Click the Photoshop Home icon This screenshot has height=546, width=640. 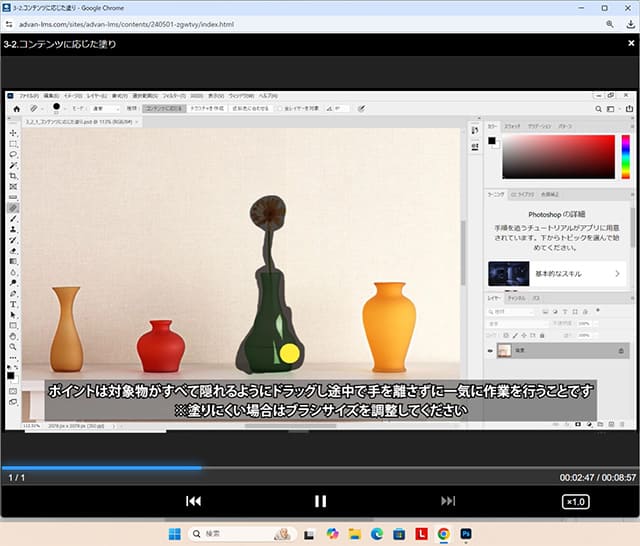click(x=17, y=109)
